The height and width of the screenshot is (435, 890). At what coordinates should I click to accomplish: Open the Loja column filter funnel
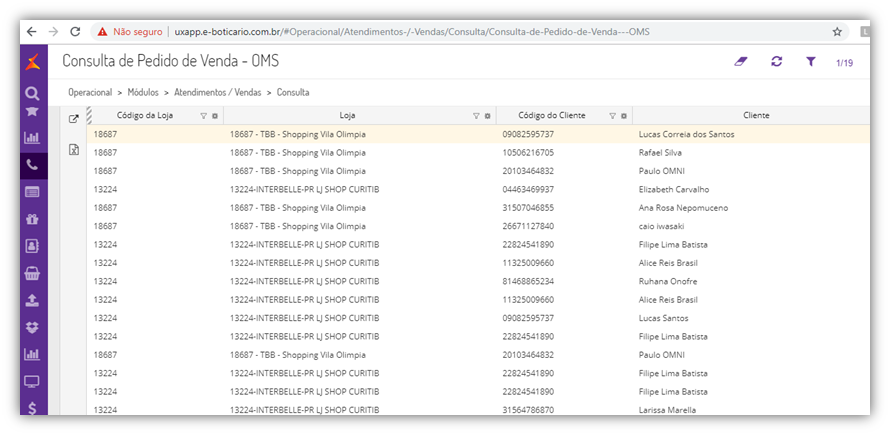click(x=476, y=116)
